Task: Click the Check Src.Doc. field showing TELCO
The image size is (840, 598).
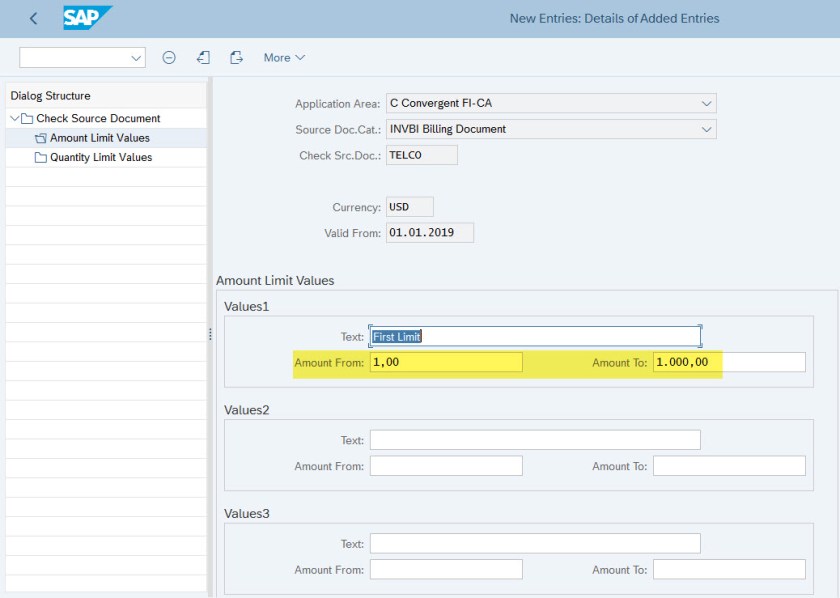Action: (x=420, y=155)
